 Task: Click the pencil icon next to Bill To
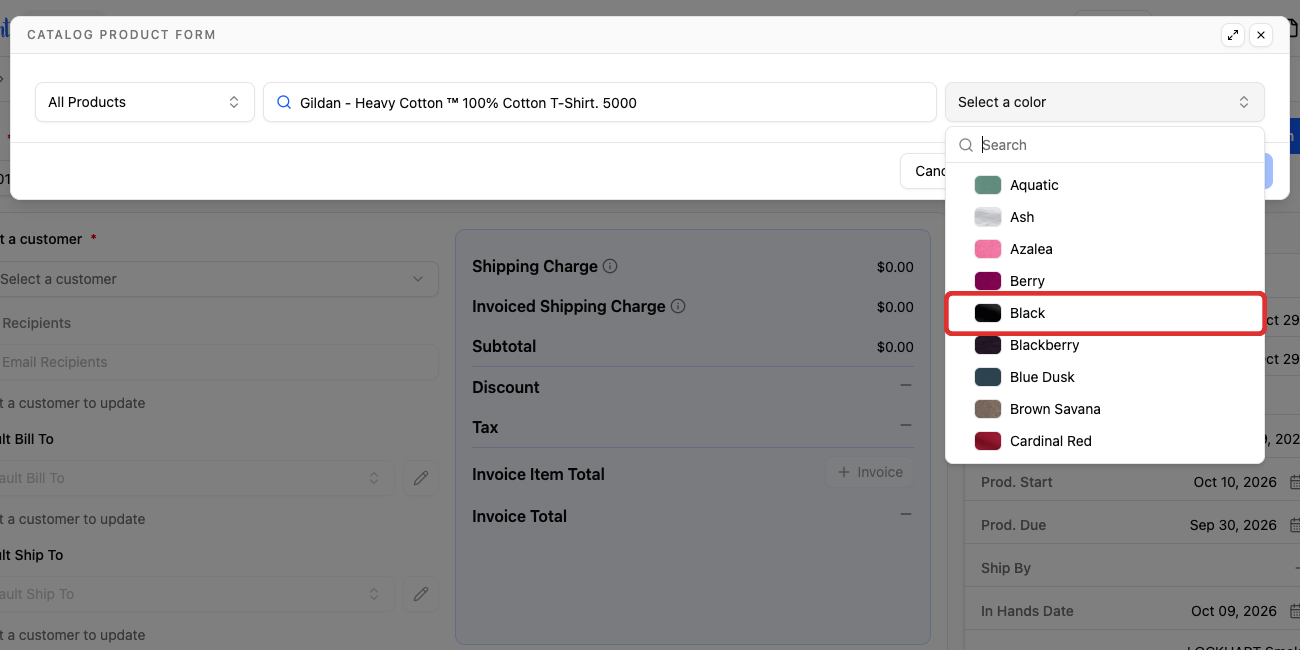pyautogui.click(x=421, y=478)
